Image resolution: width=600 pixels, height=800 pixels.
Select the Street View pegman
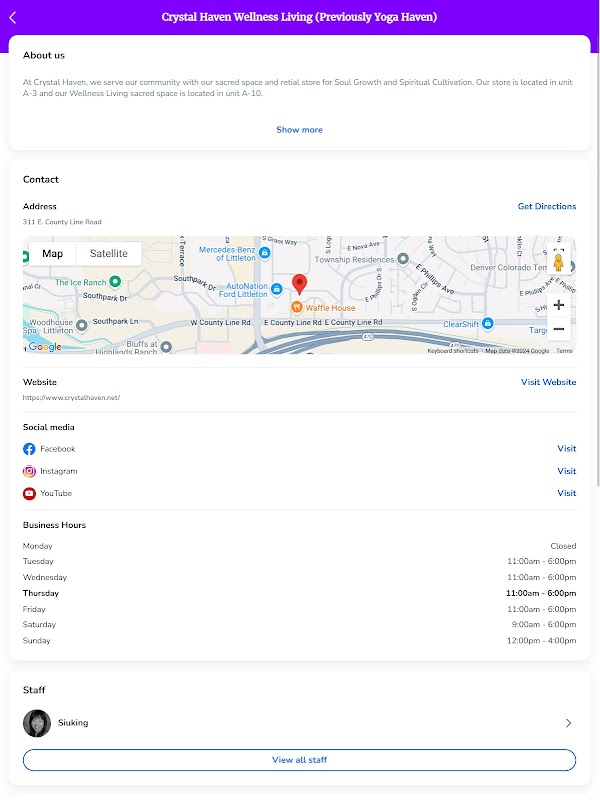559,263
